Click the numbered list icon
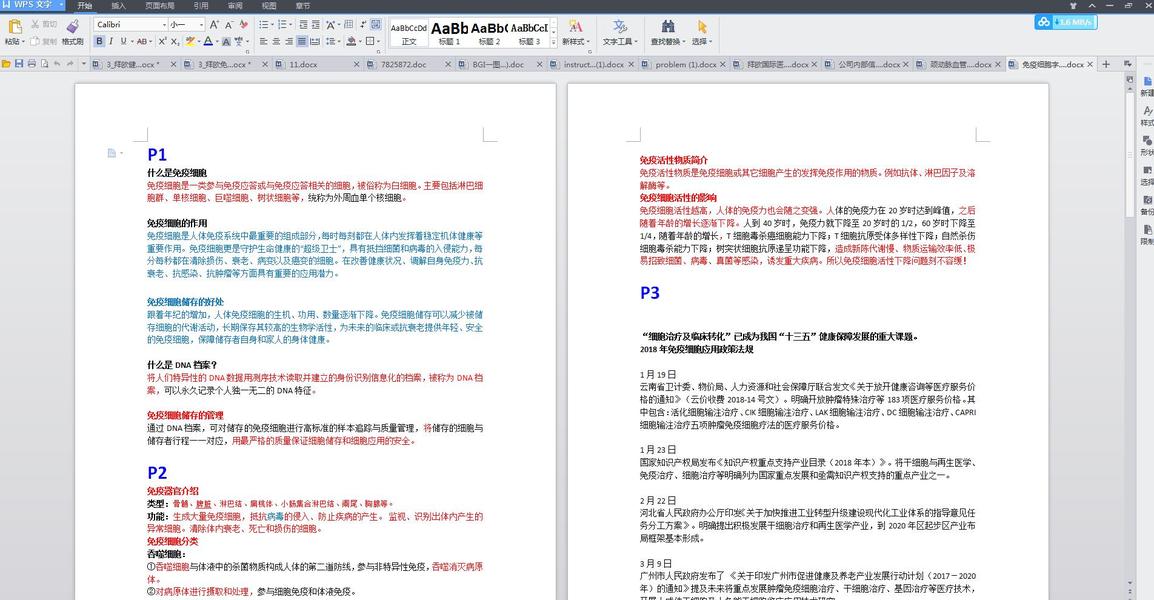 [283, 24]
